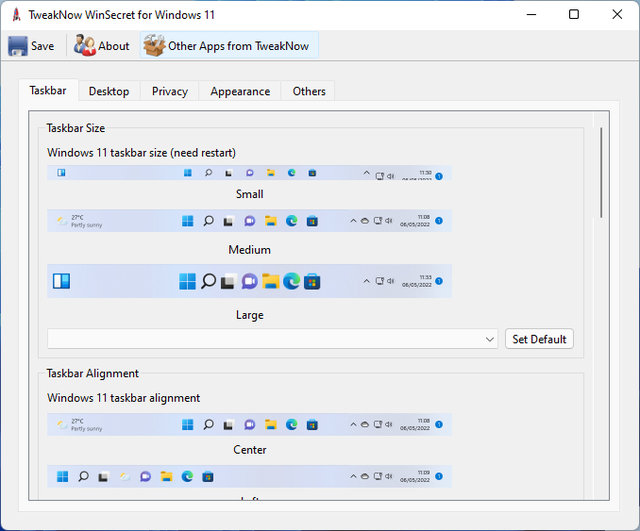
Task: Click the vertical scrollbar thumb
Action: (601, 172)
